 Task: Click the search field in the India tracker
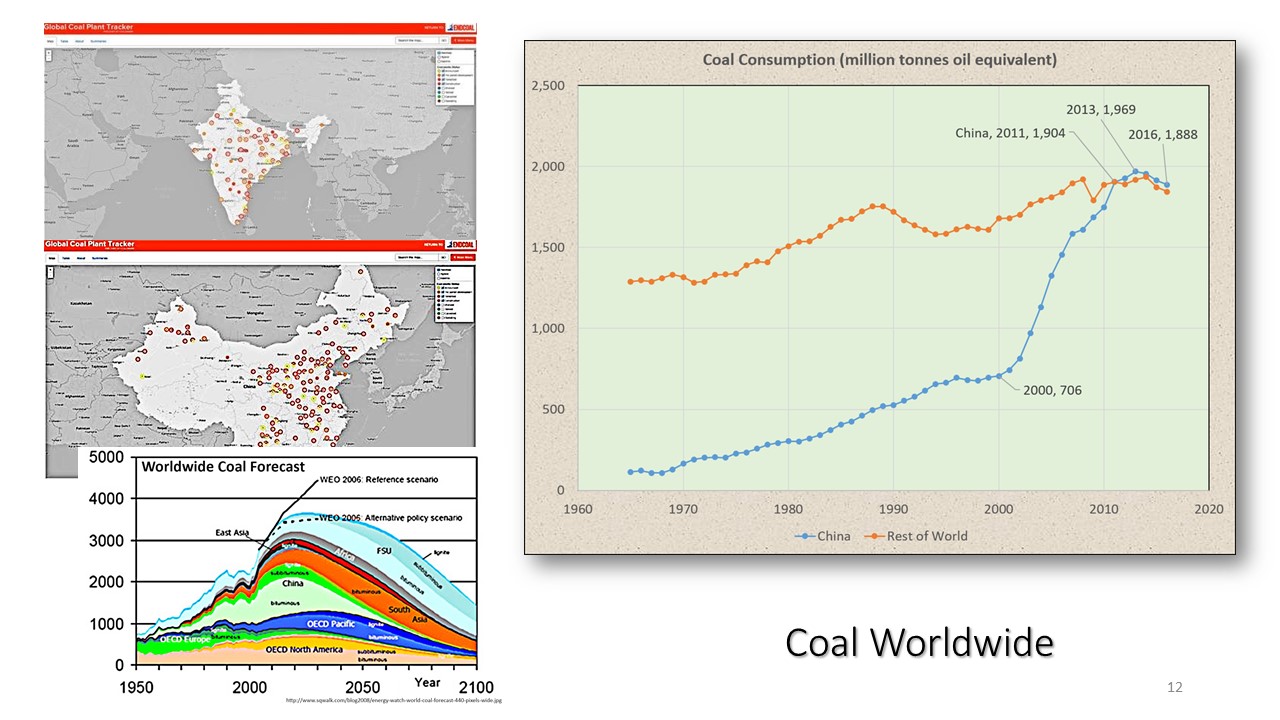point(417,41)
